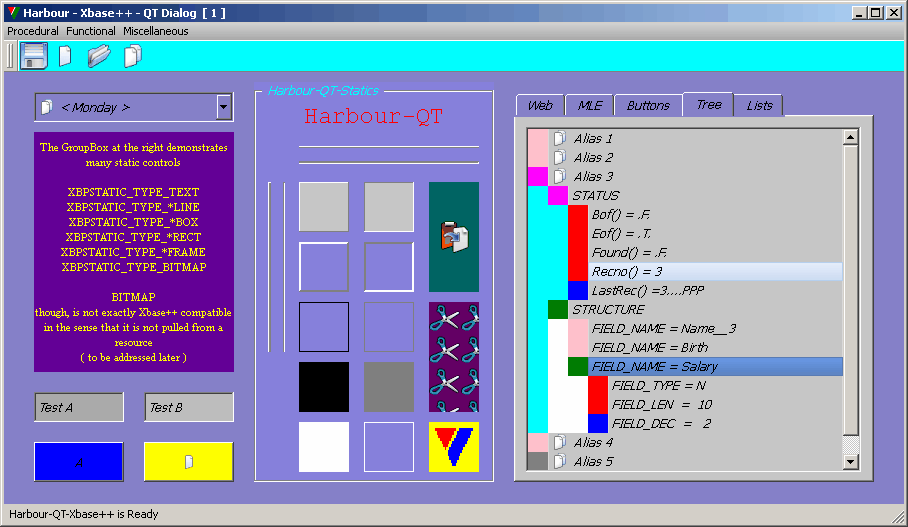The image size is (908, 527).
Task: Select the STATUS tree node
Action: point(596,196)
